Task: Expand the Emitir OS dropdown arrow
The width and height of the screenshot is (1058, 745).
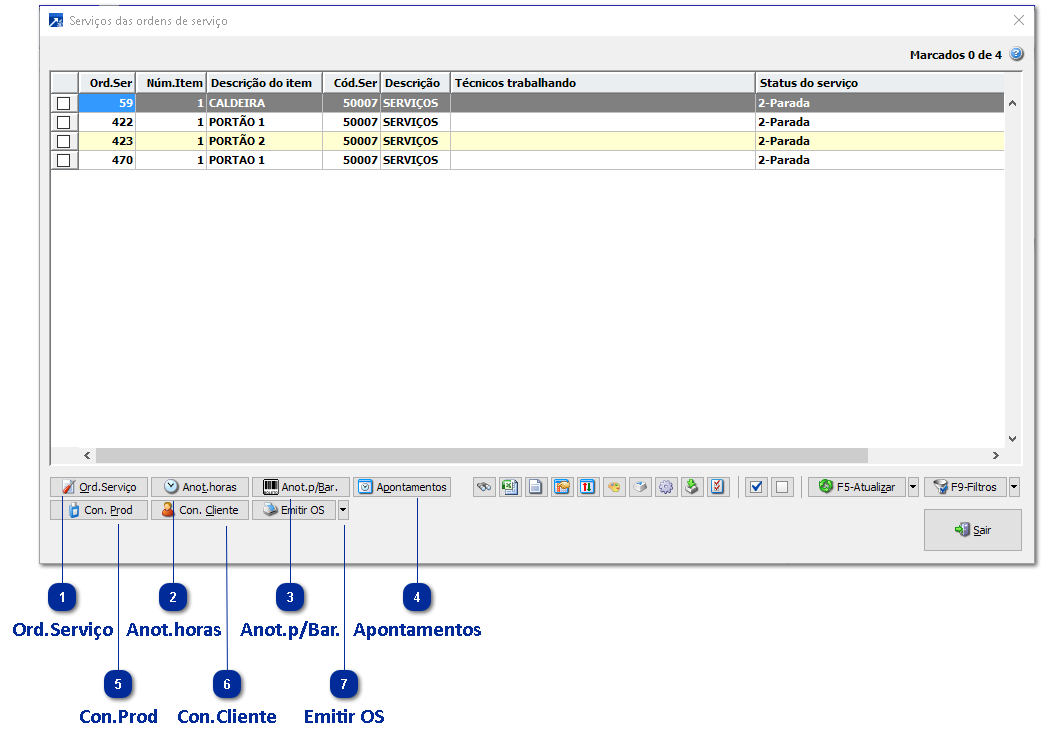Action: (343, 510)
